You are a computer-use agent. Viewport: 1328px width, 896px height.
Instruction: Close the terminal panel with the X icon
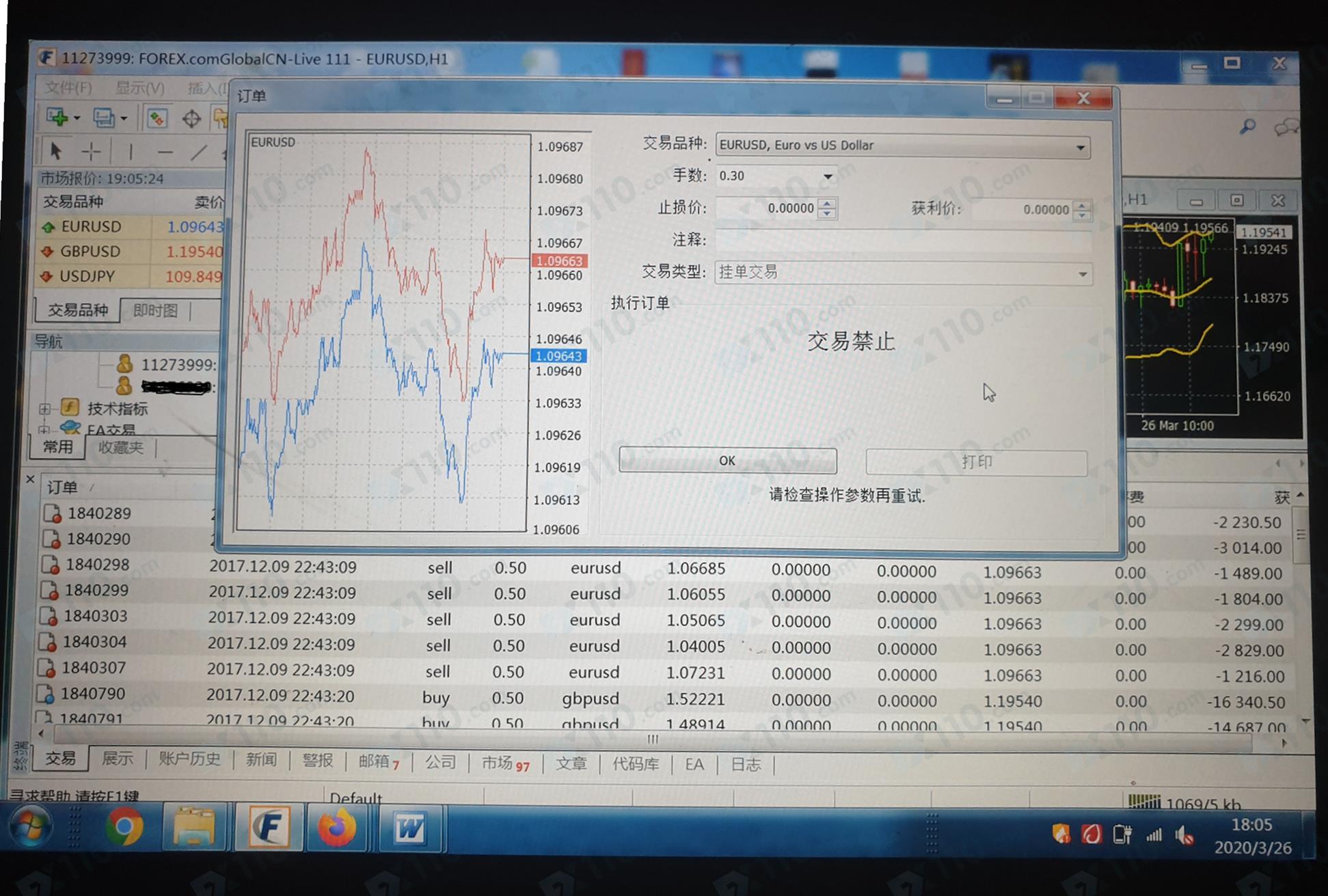(29, 479)
